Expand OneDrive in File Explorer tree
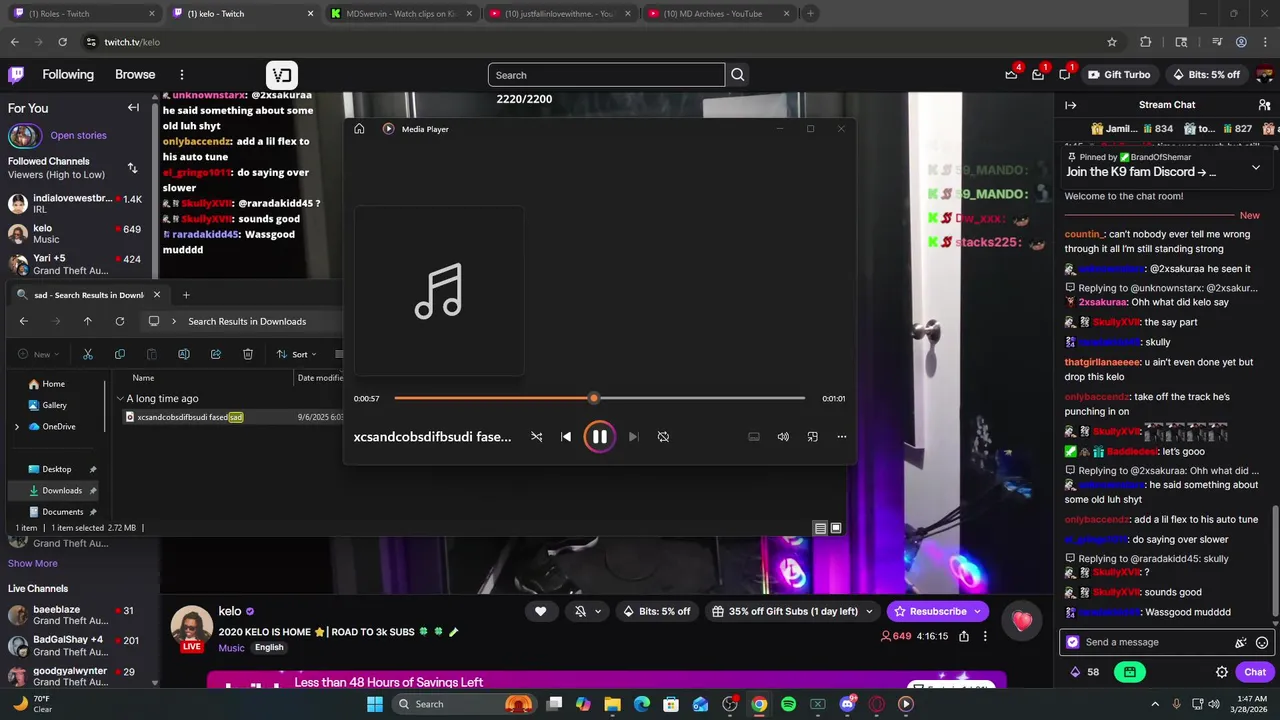Screen dimensions: 1280x720 coord(16,427)
